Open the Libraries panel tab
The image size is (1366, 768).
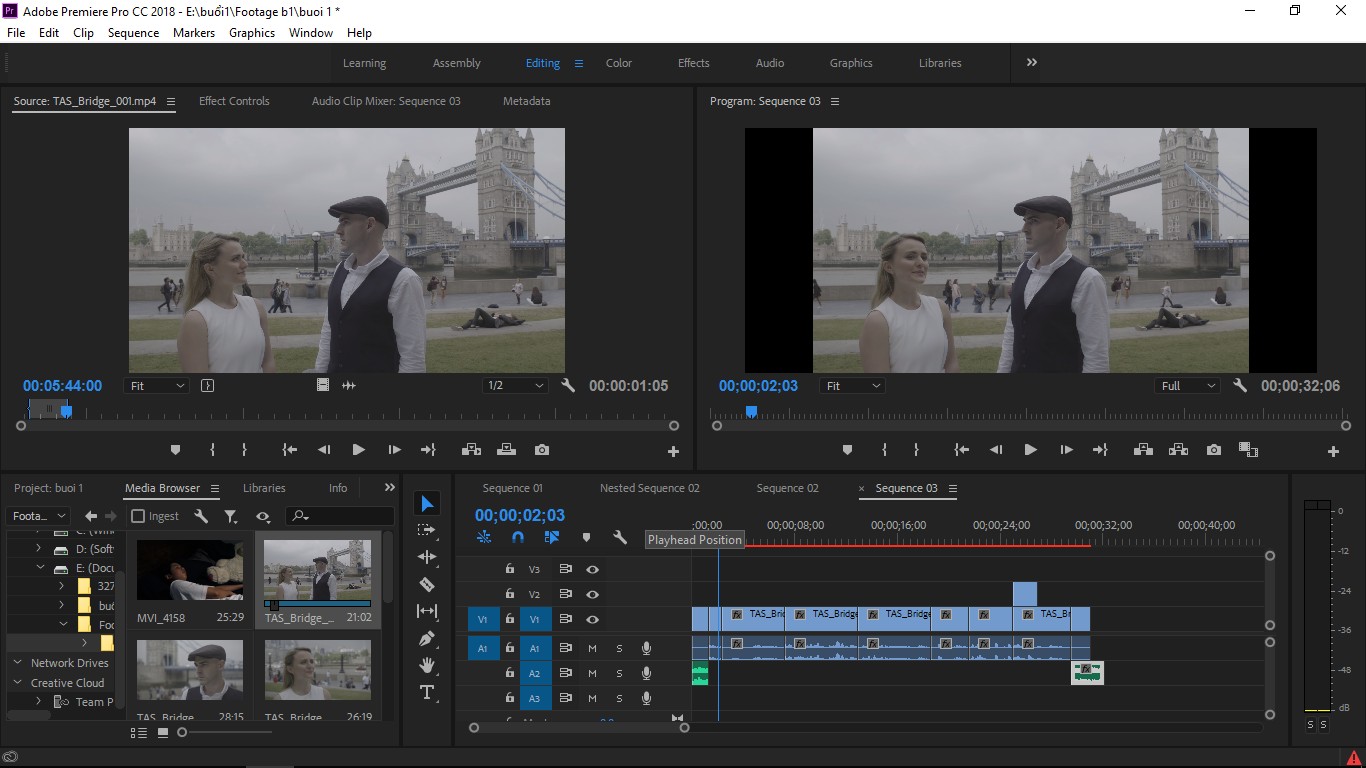click(264, 488)
